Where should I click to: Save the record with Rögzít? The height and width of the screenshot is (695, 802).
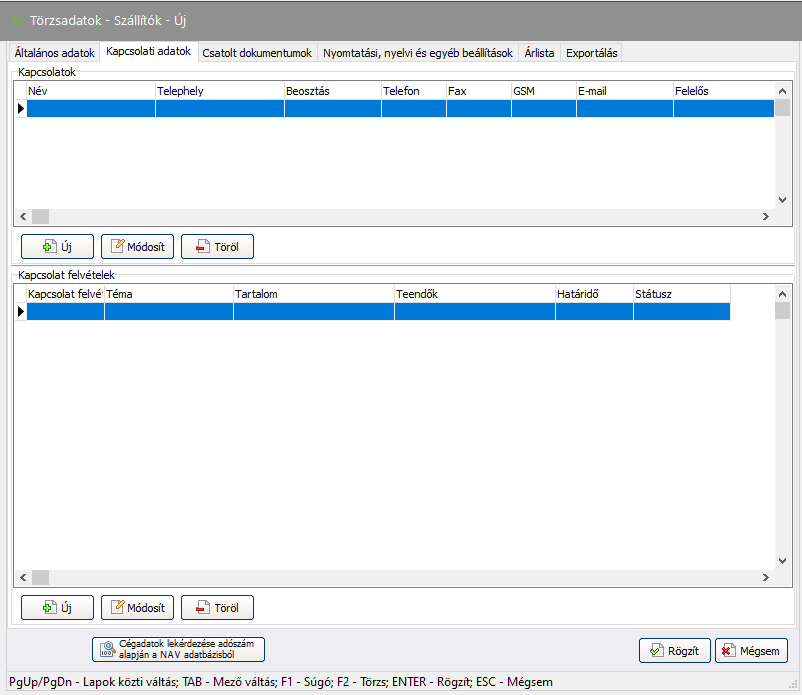(x=674, y=650)
